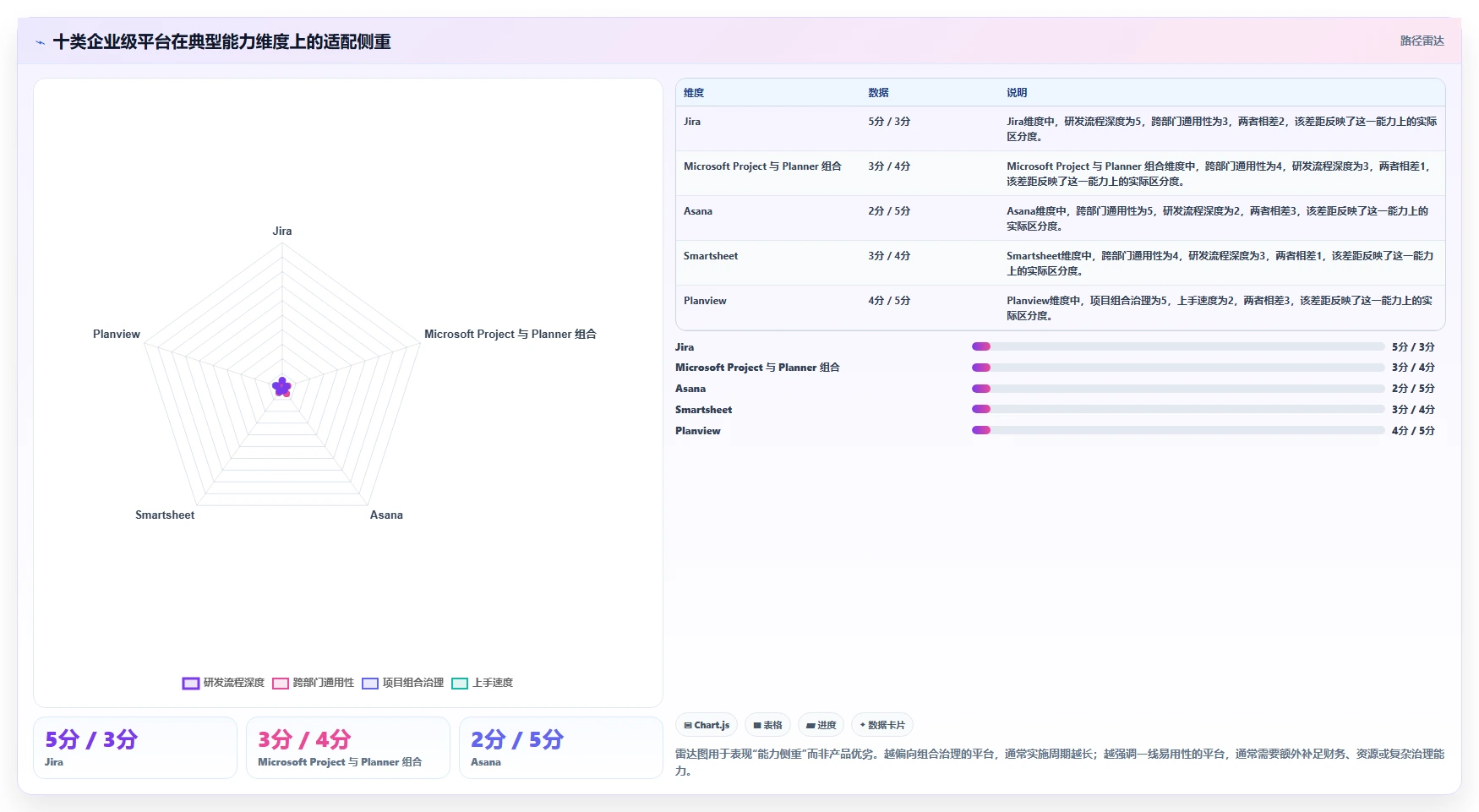The width and height of the screenshot is (1479, 812).
Task: Select the Jira cell in the table
Action: coord(692,122)
